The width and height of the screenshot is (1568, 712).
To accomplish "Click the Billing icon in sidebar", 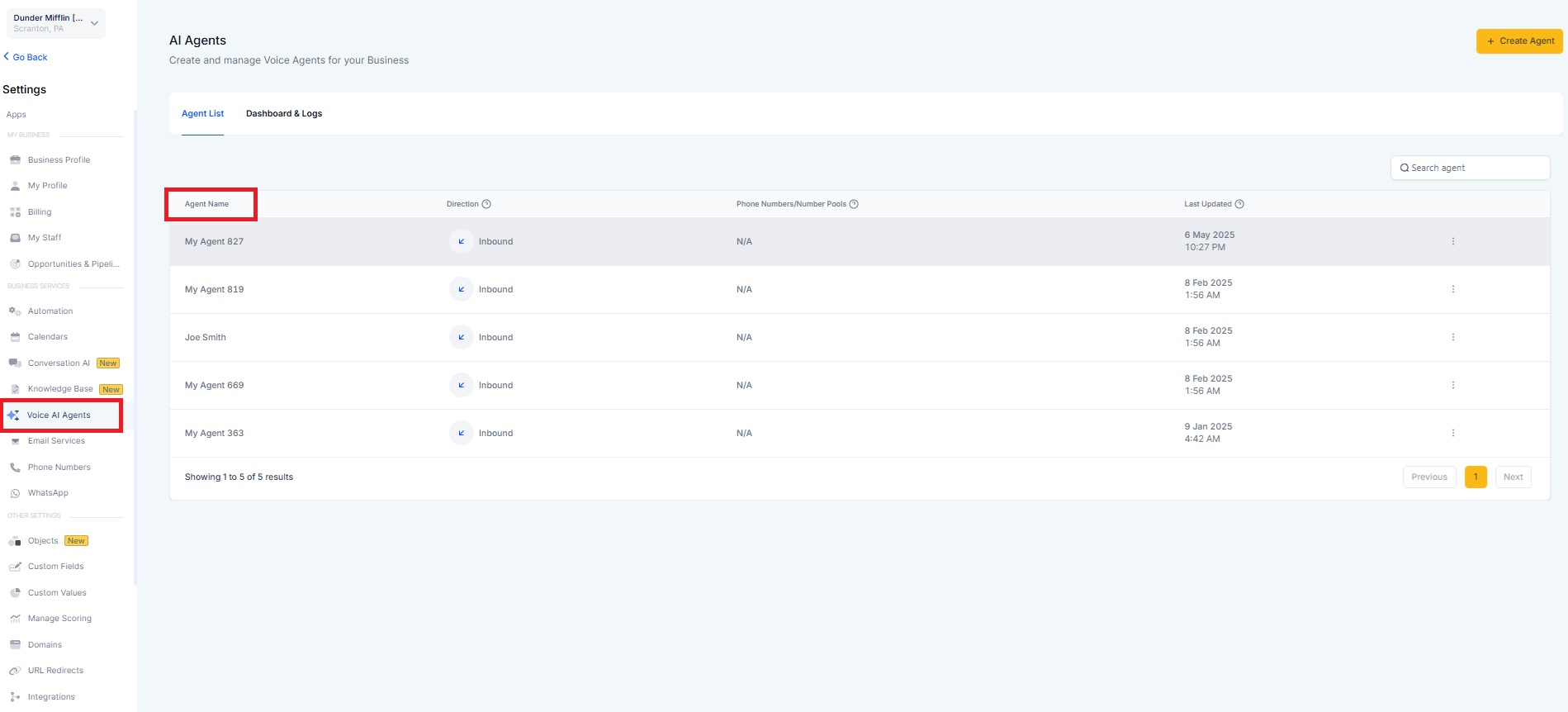I will (x=15, y=212).
